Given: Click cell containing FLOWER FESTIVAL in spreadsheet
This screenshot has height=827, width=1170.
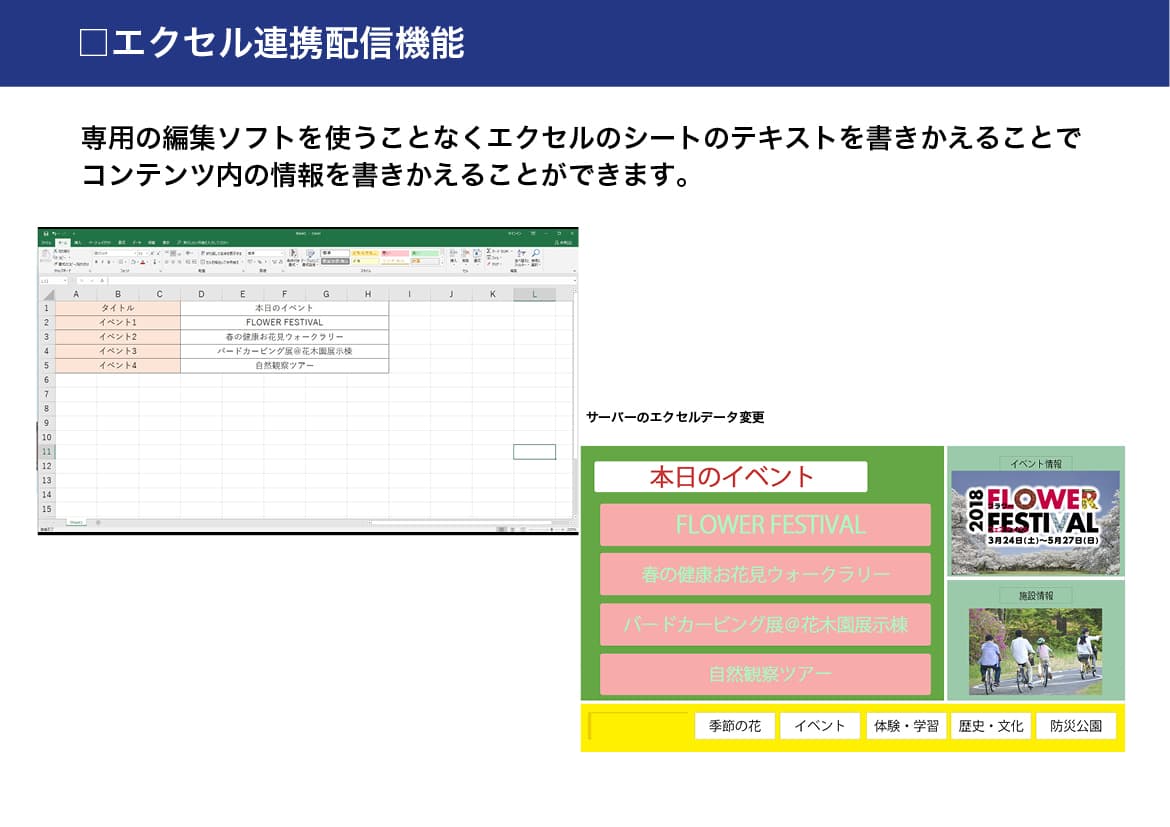Looking at the screenshot, I should click(x=284, y=322).
